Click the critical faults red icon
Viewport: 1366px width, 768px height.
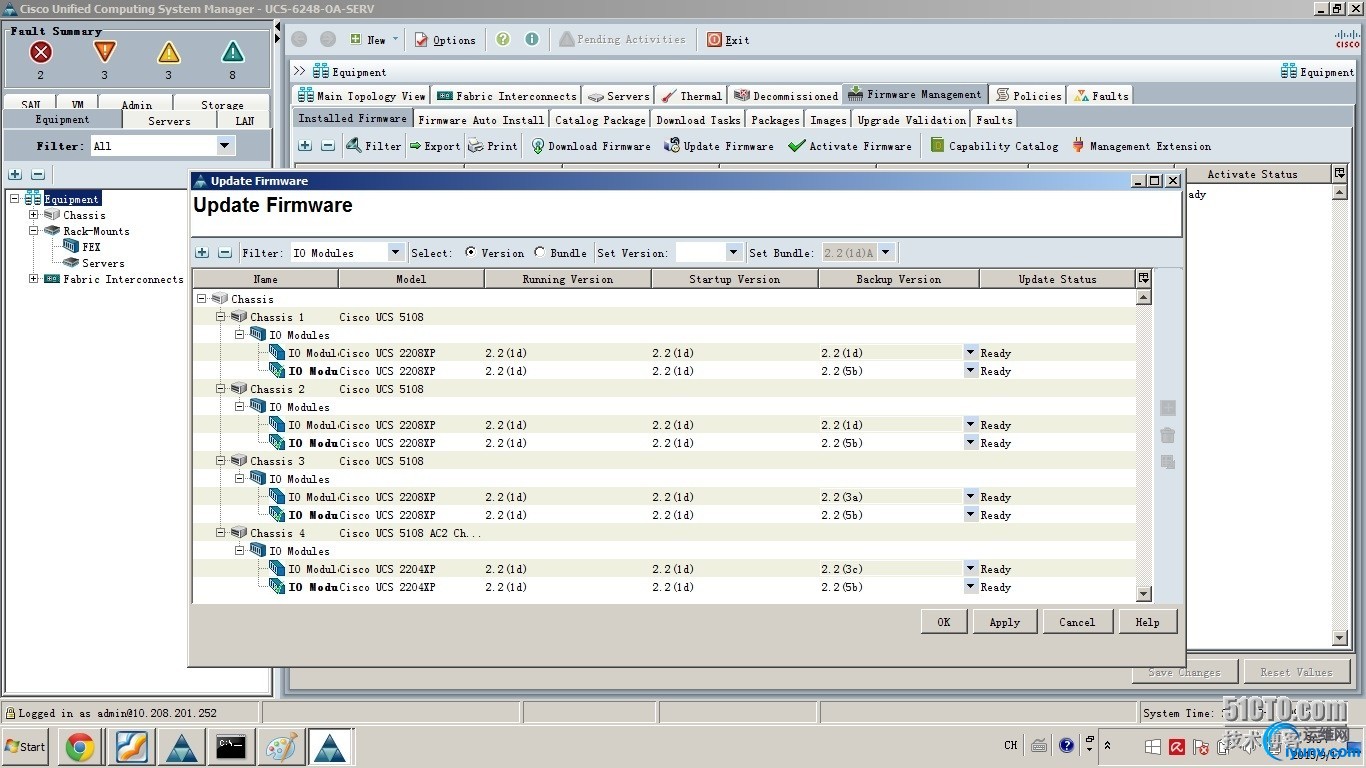40,52
